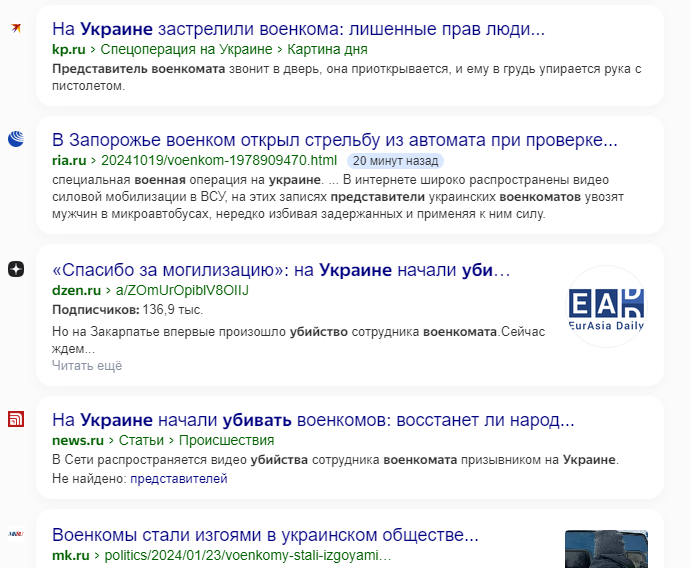This screenshot has width=691, height=568.
Task: Click the mk.ru favicon
Action: pyautogui.click(x=16, y=534)
